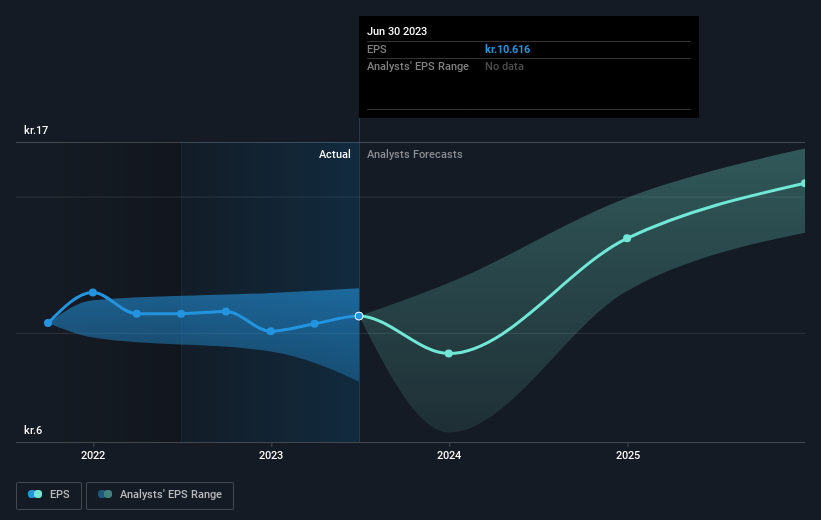Click the No data value in tooltip
The image size is (821, 520).
tap(504, 66)
